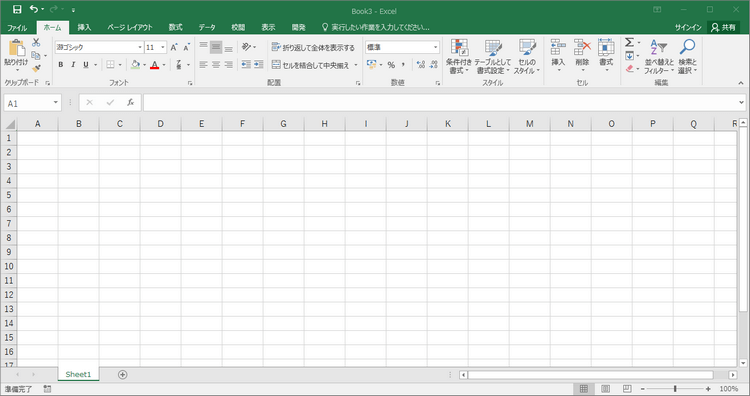Switch to Normal view in status bar
This screenshot has height=396, width=750.
click(x=584, y=389)
